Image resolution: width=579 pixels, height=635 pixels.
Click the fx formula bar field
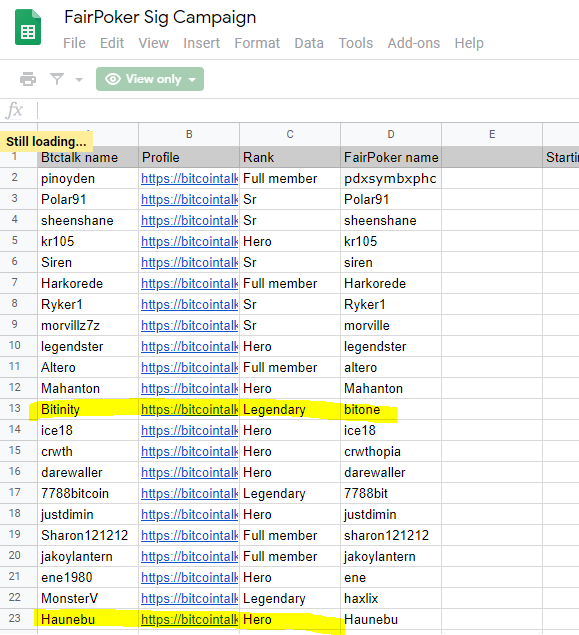coord(310,110)
